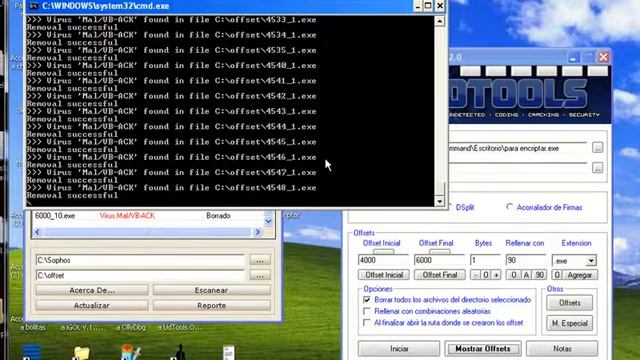This screenshot has height=360, width=640.
Task: Click the cmd window scroll down arrow
Action: (440, 201)
